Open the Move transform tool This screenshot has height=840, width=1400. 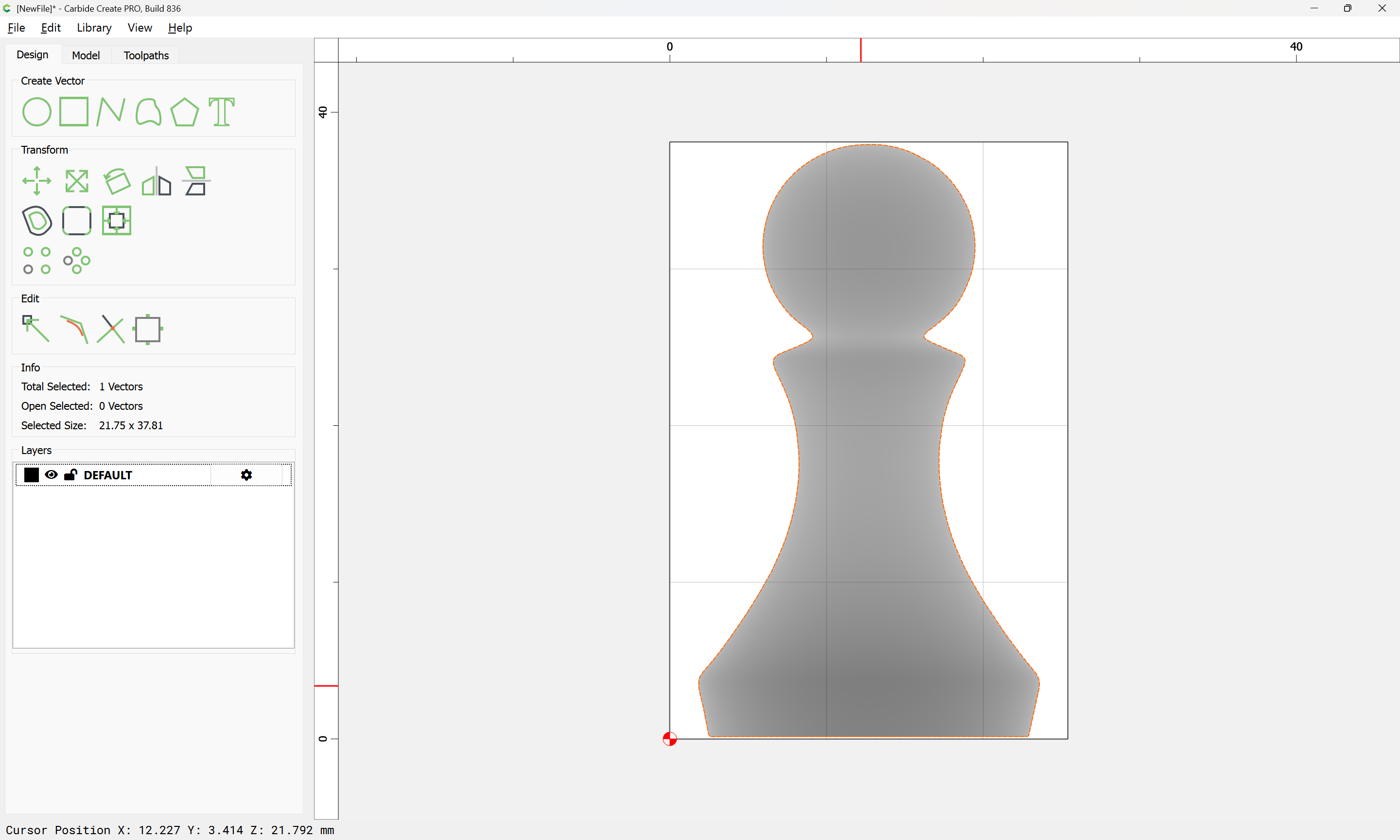coord(37,181)
